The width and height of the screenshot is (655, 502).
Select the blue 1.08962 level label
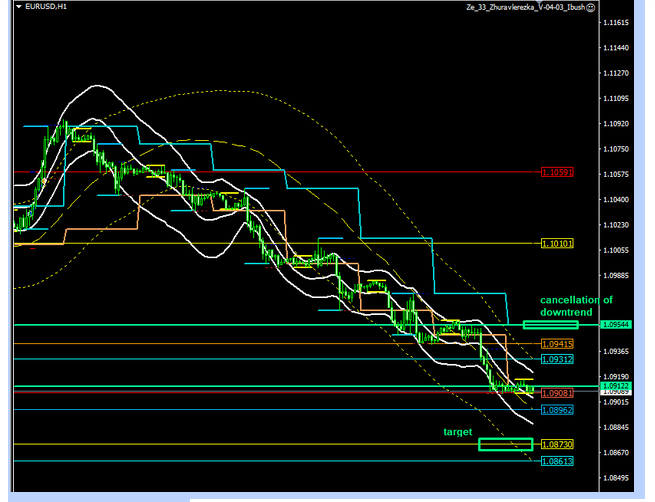pos(556,410)
